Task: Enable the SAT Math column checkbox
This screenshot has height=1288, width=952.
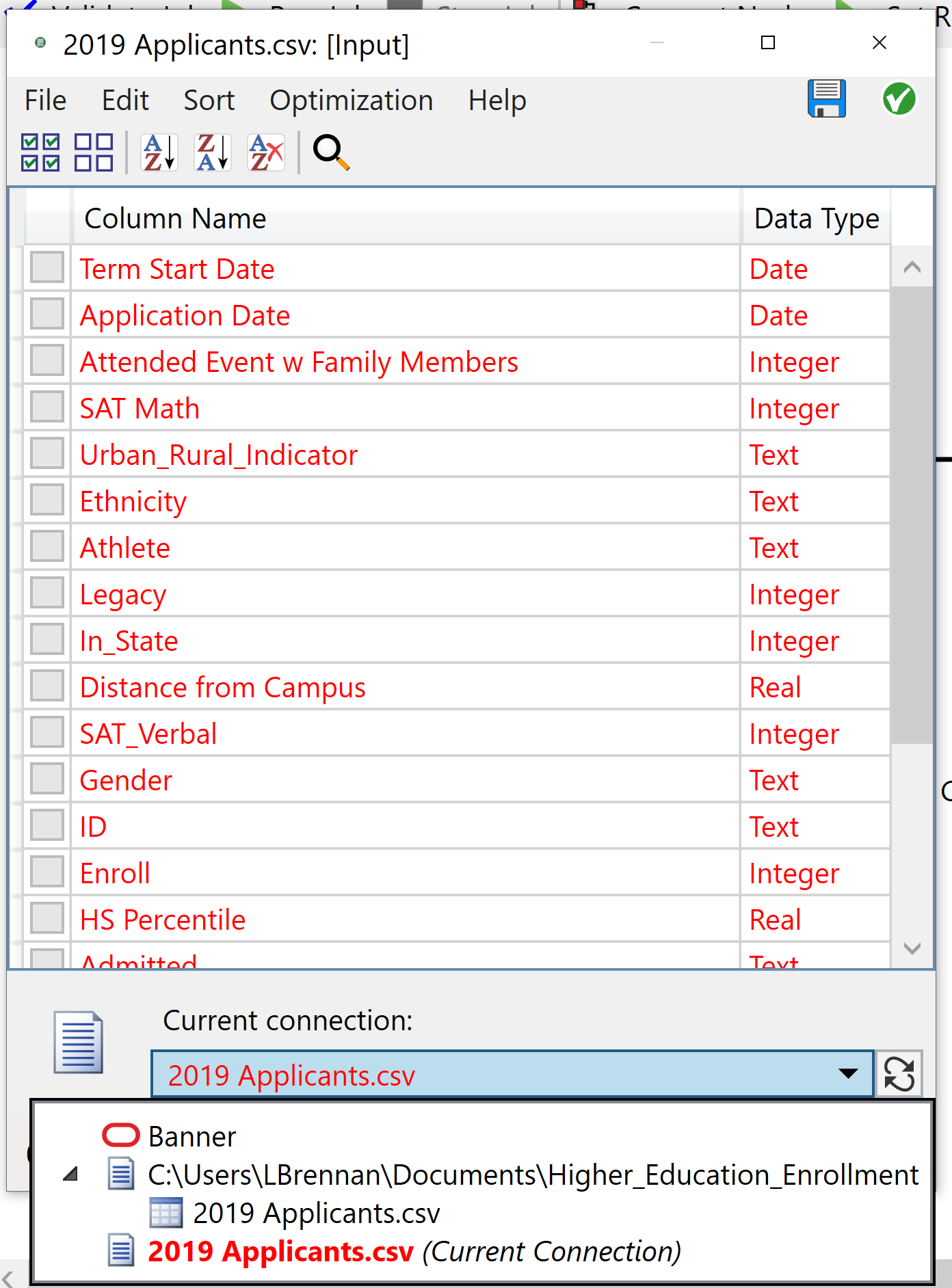Action: (x=47, y=407)
